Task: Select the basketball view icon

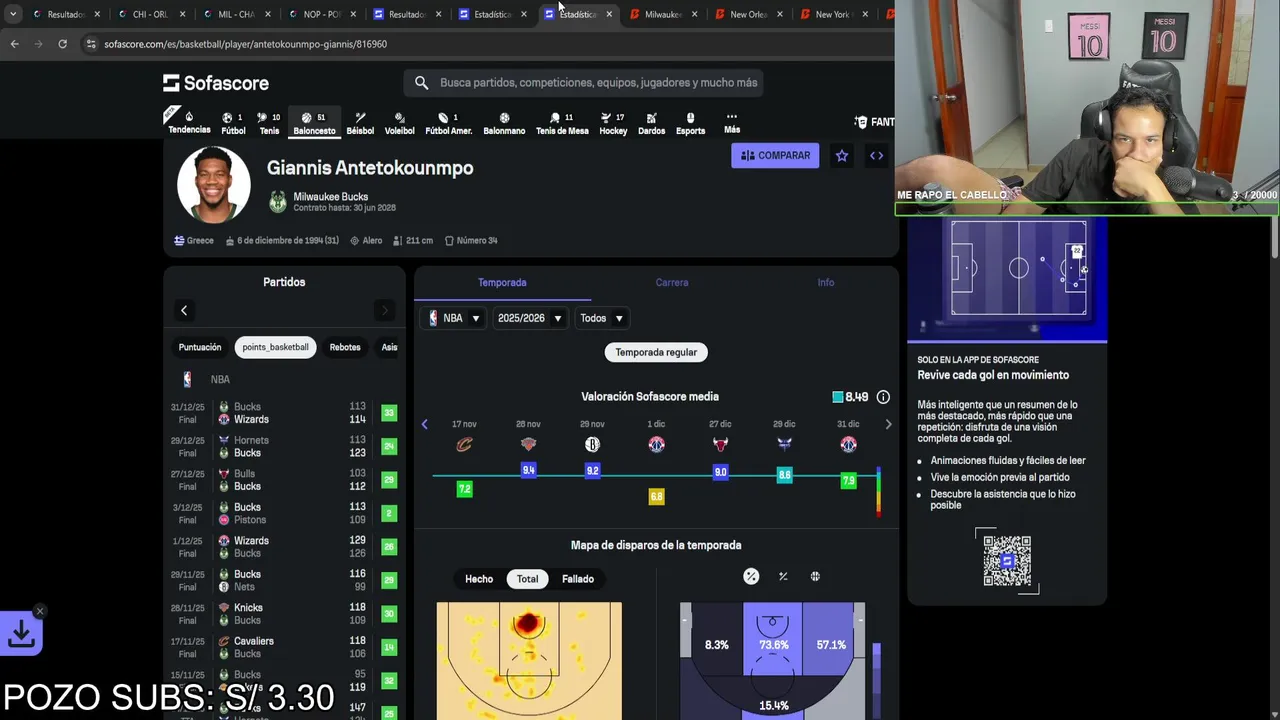Action: (815, 577)
